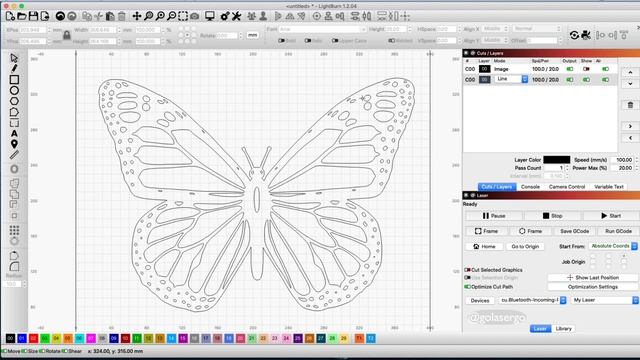The image size is (640, 360).
Task: Create a new project file
Action: click(10, 16)
